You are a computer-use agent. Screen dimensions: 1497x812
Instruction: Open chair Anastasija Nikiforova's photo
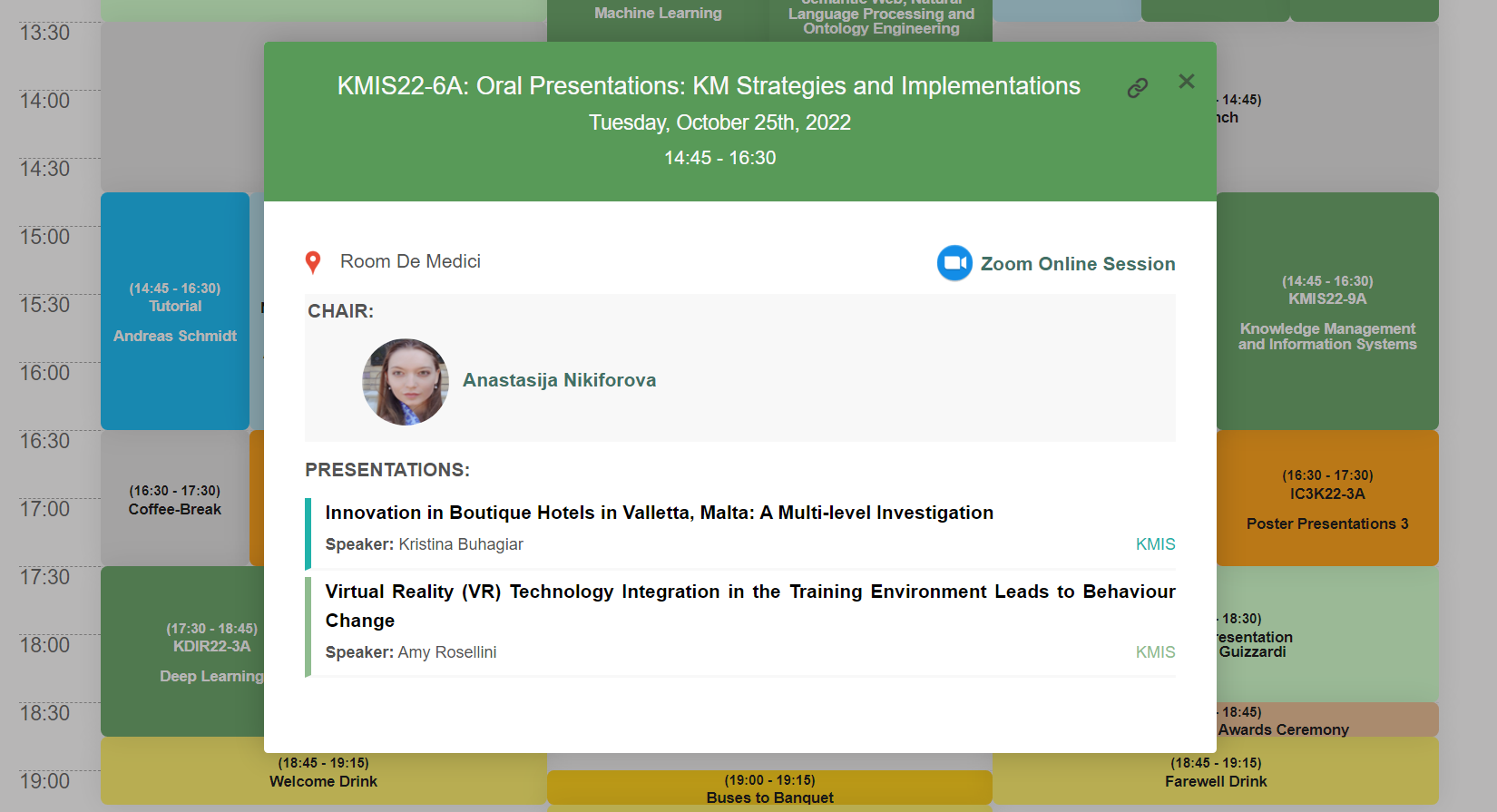[406, 382]
